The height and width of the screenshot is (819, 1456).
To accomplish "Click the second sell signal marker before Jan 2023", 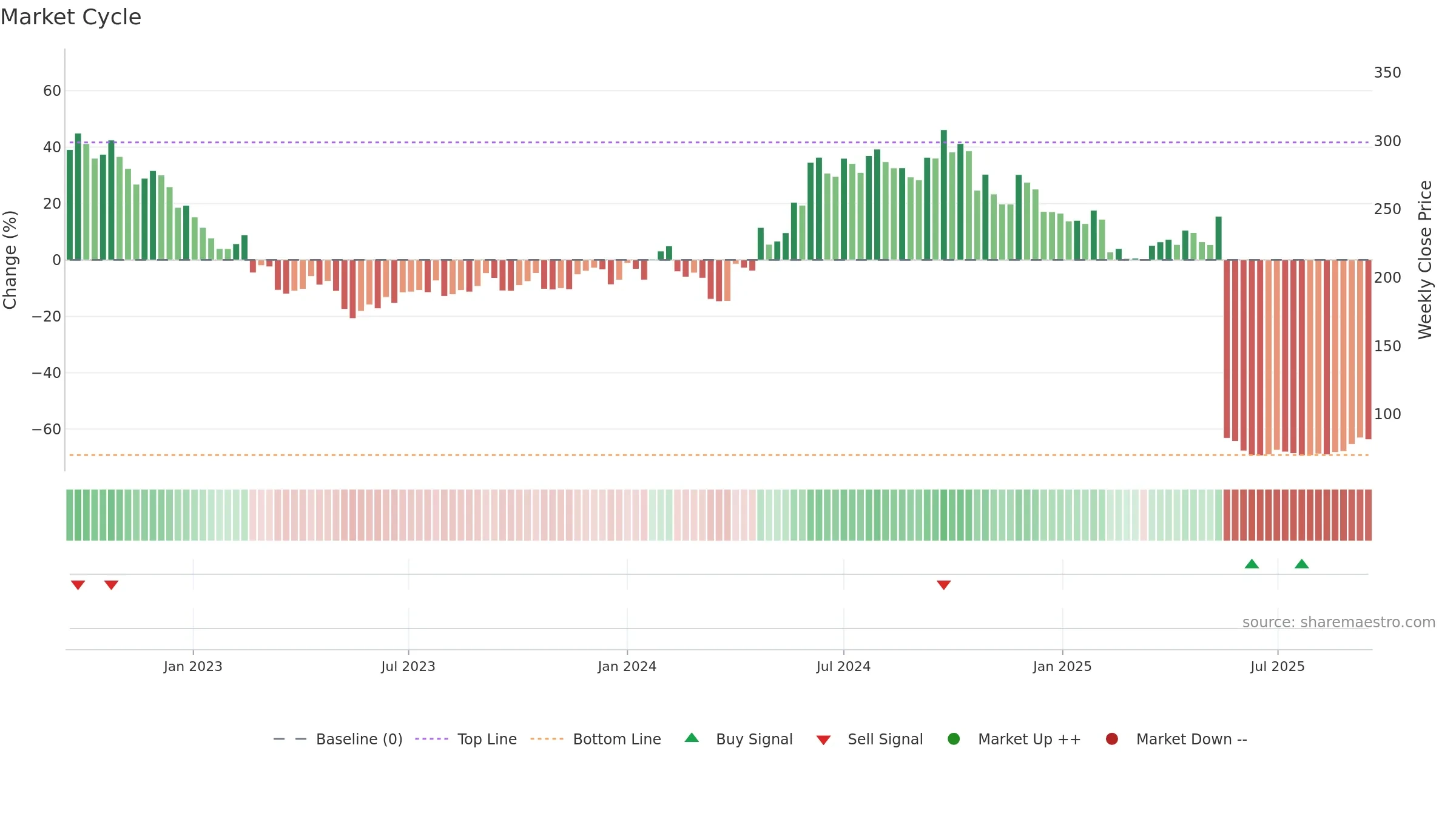I will [x=111, y=585].
